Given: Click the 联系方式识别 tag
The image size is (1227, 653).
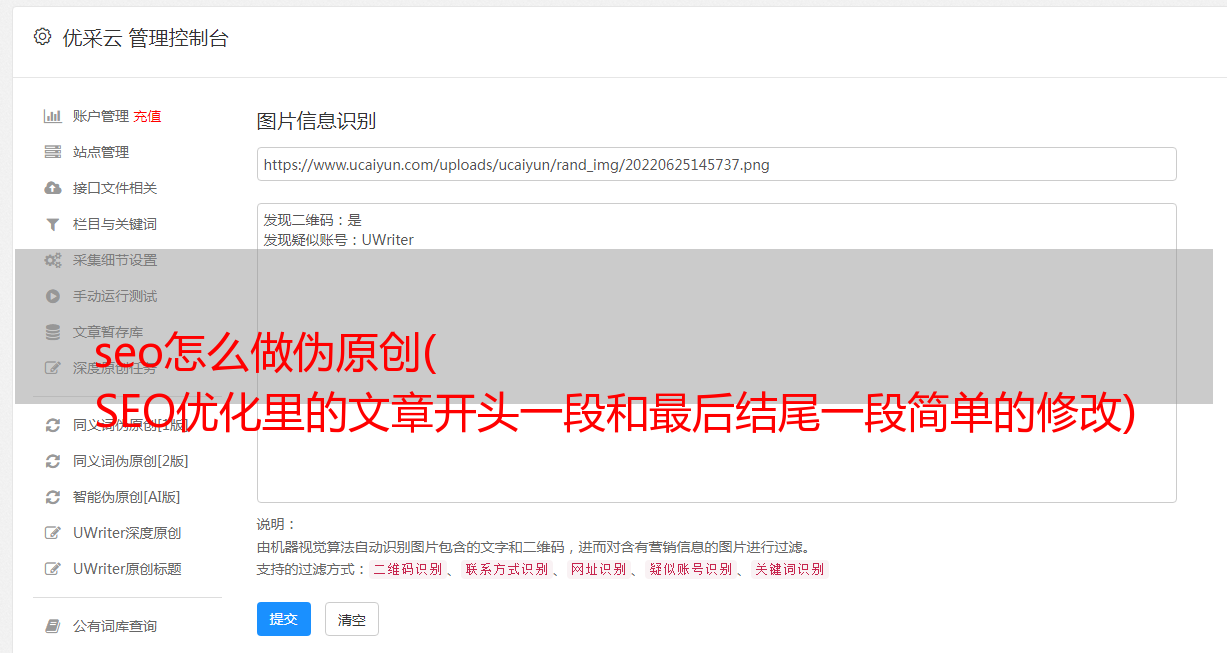Looking at the screenshot, I should [507, 569].
